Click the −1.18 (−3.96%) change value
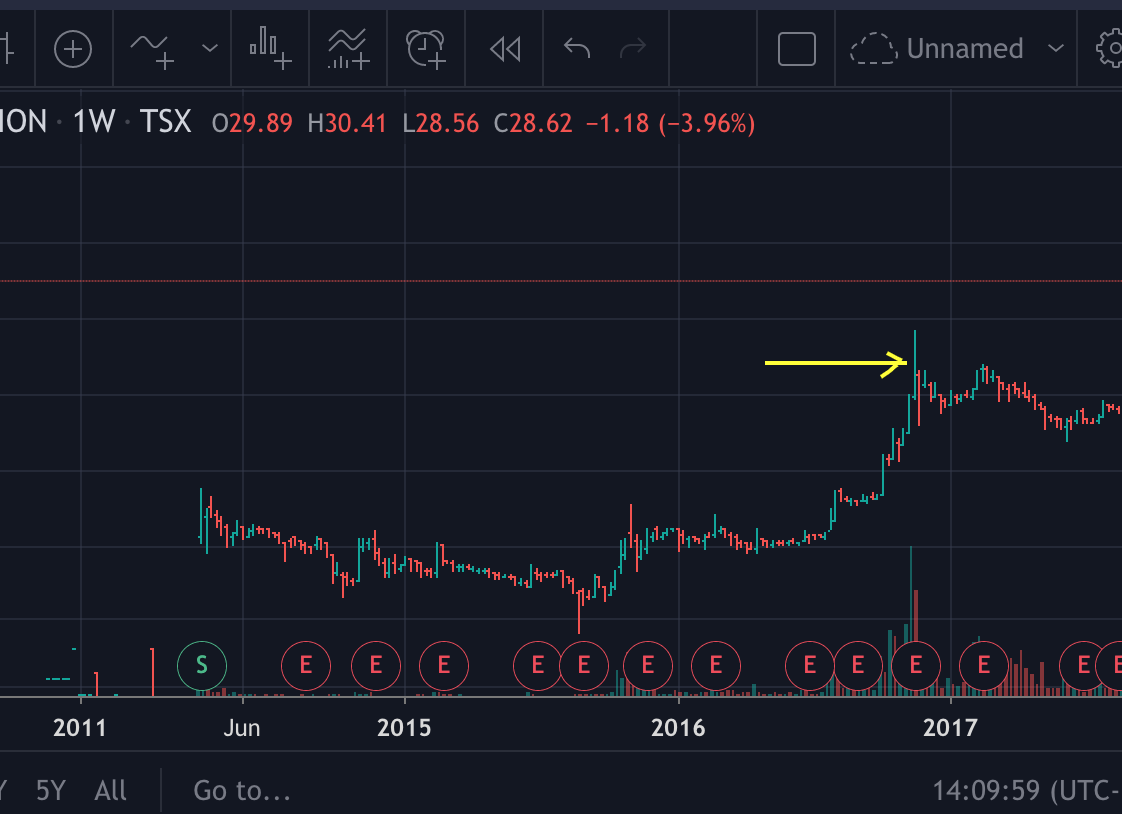The width and height of the screenshot is (1122, 814). (x=670, y=123)
